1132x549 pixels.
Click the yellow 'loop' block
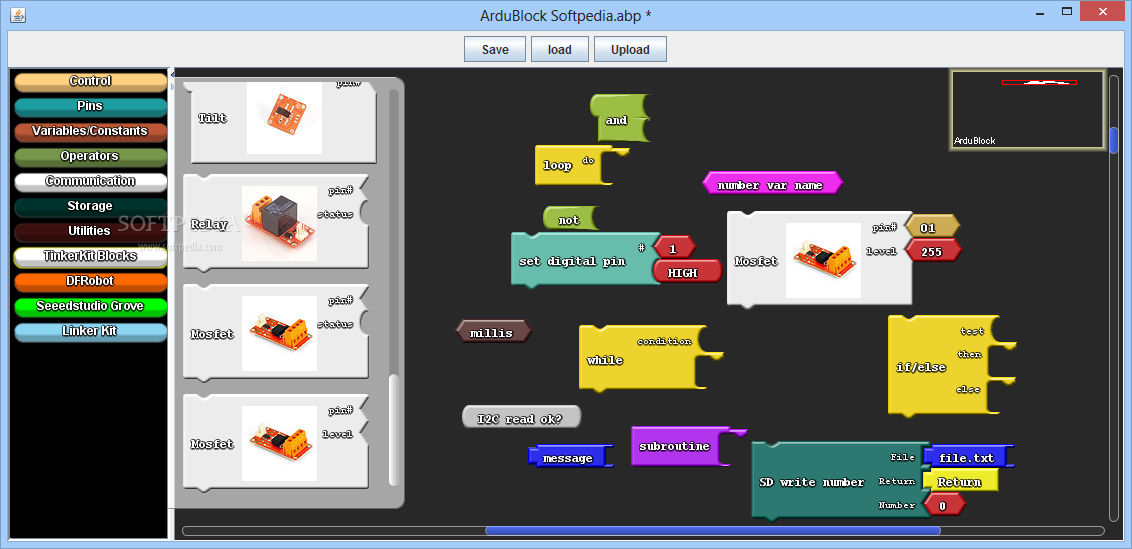click(x=570, y=165)
